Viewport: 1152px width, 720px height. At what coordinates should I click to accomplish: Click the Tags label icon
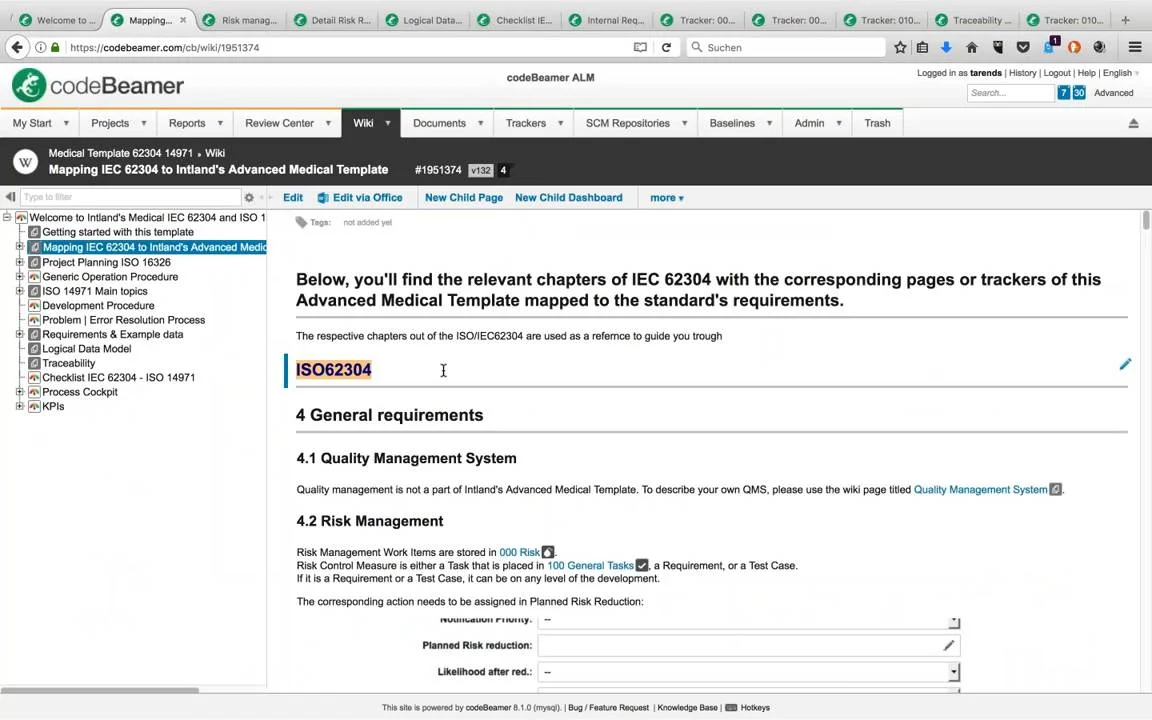pos(301,222)
